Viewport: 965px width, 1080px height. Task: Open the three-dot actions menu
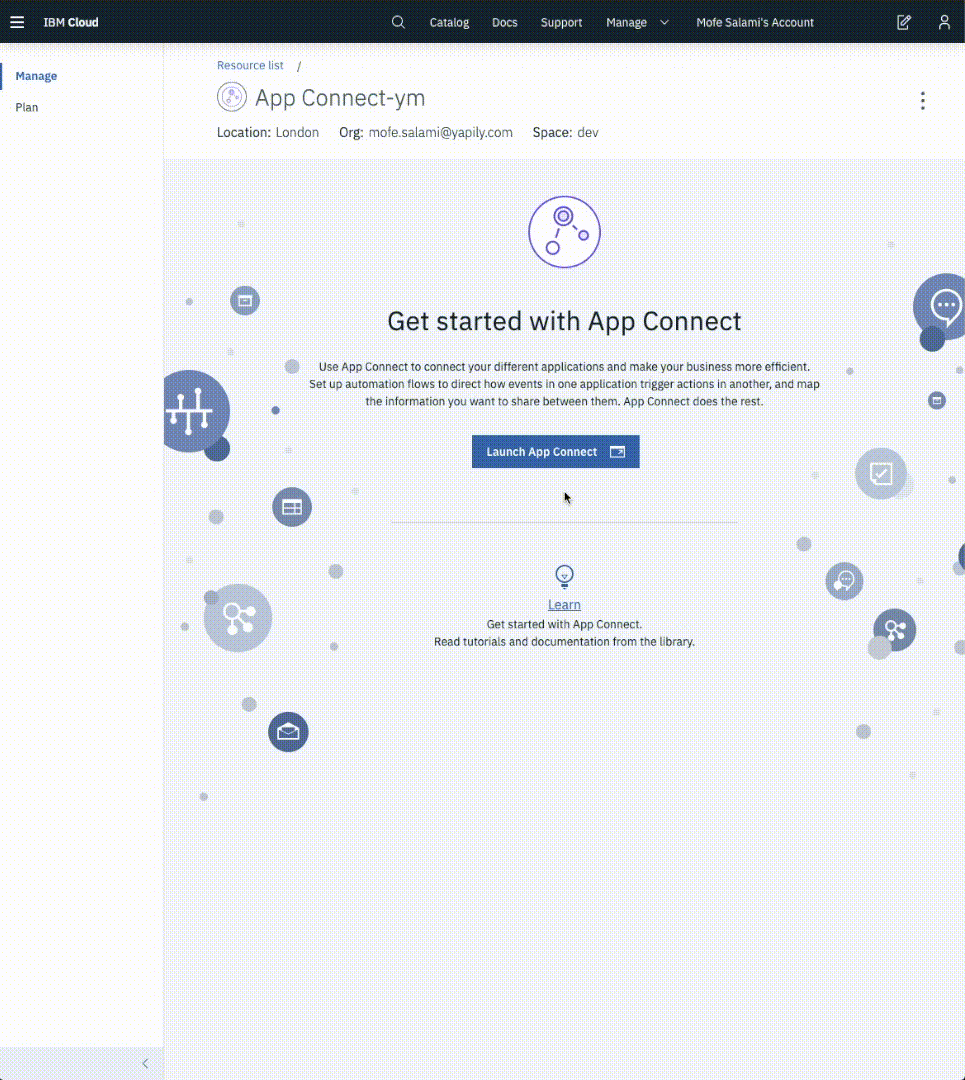pyautogui.click(x=923, y=101)
